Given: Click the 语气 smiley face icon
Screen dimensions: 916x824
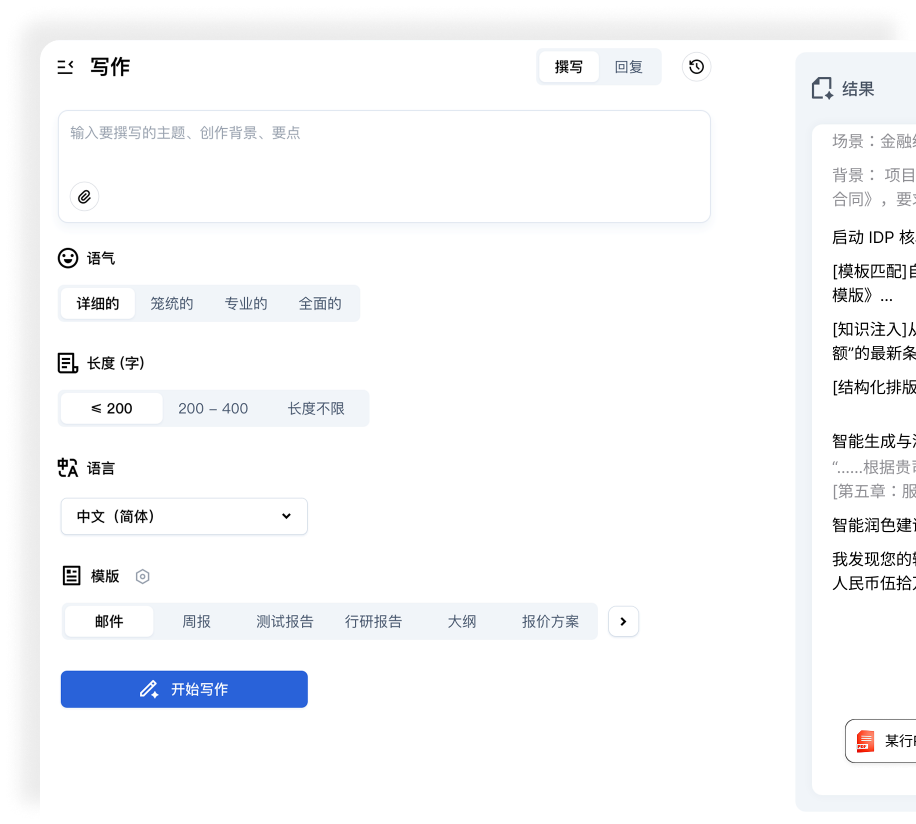Looking at the screenshot, I should (68, 258).
